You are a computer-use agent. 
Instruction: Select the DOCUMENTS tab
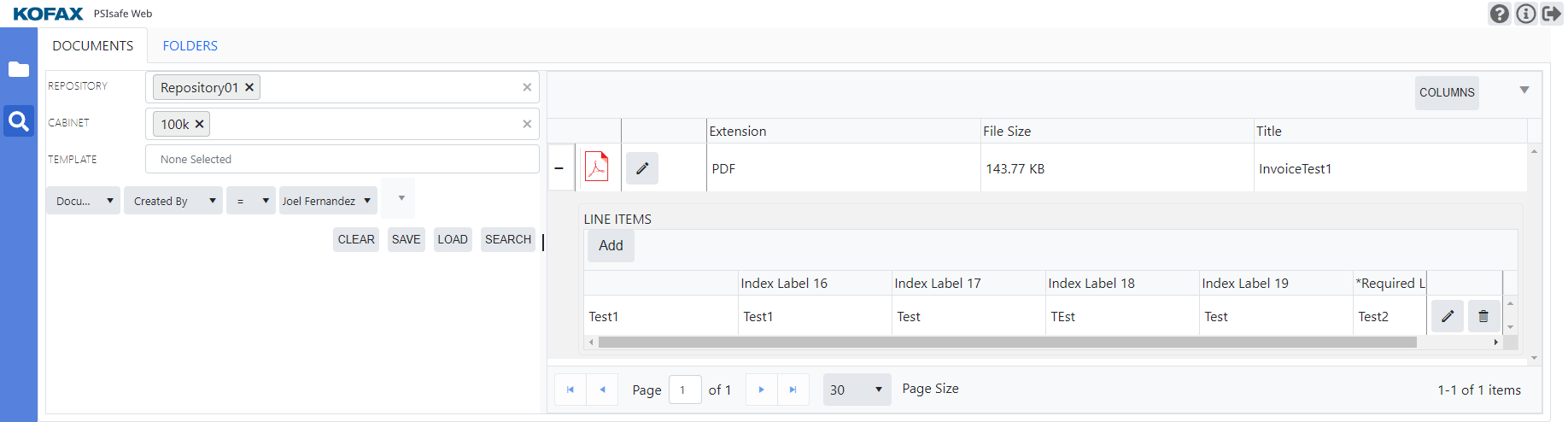(x=92, y=46)
